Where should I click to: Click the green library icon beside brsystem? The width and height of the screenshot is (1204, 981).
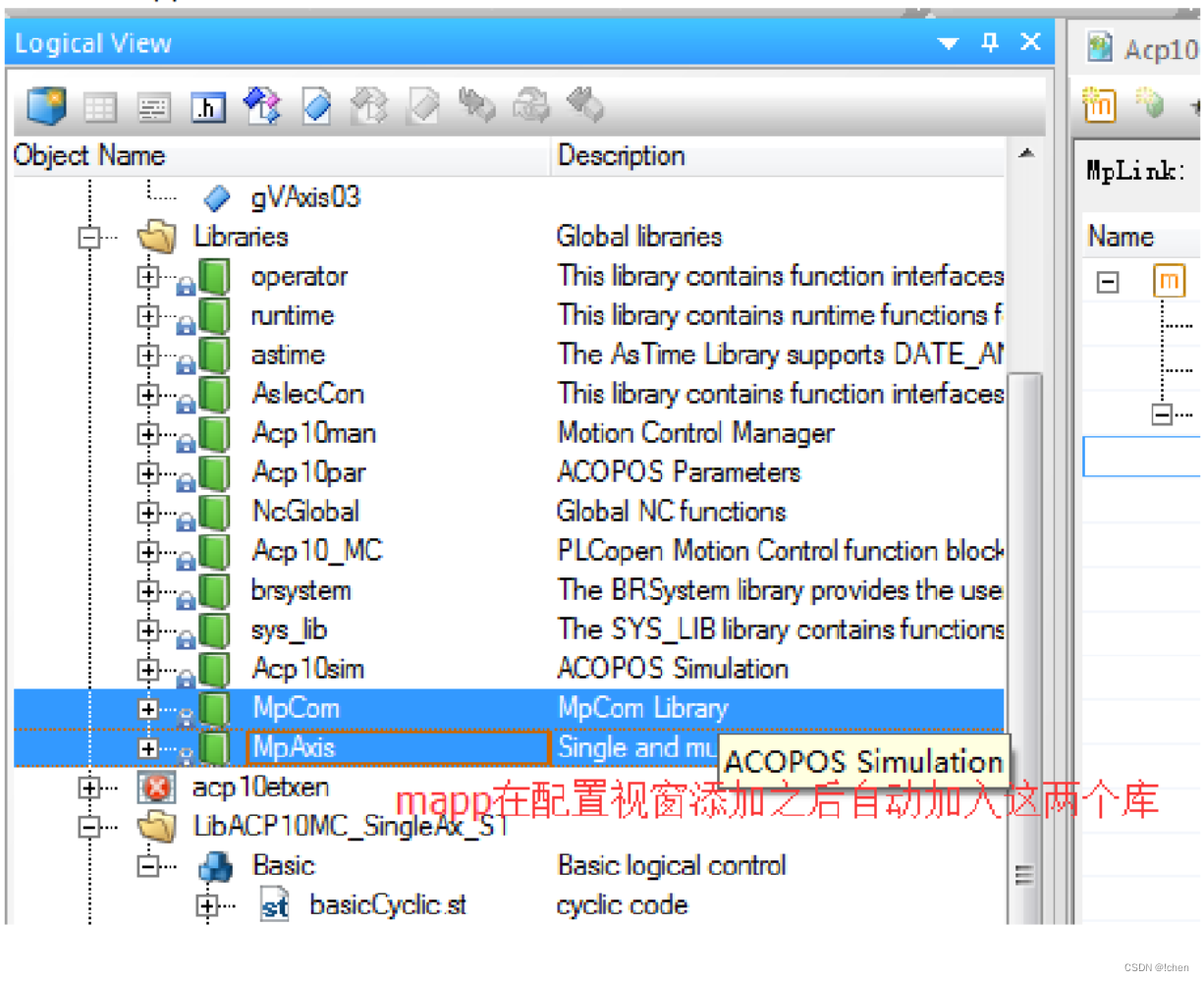pyautogui.click(x=214, y=591)
